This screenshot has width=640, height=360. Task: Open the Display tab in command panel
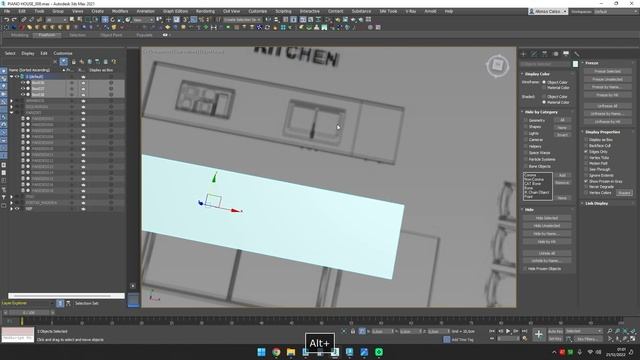coord(566,54)
